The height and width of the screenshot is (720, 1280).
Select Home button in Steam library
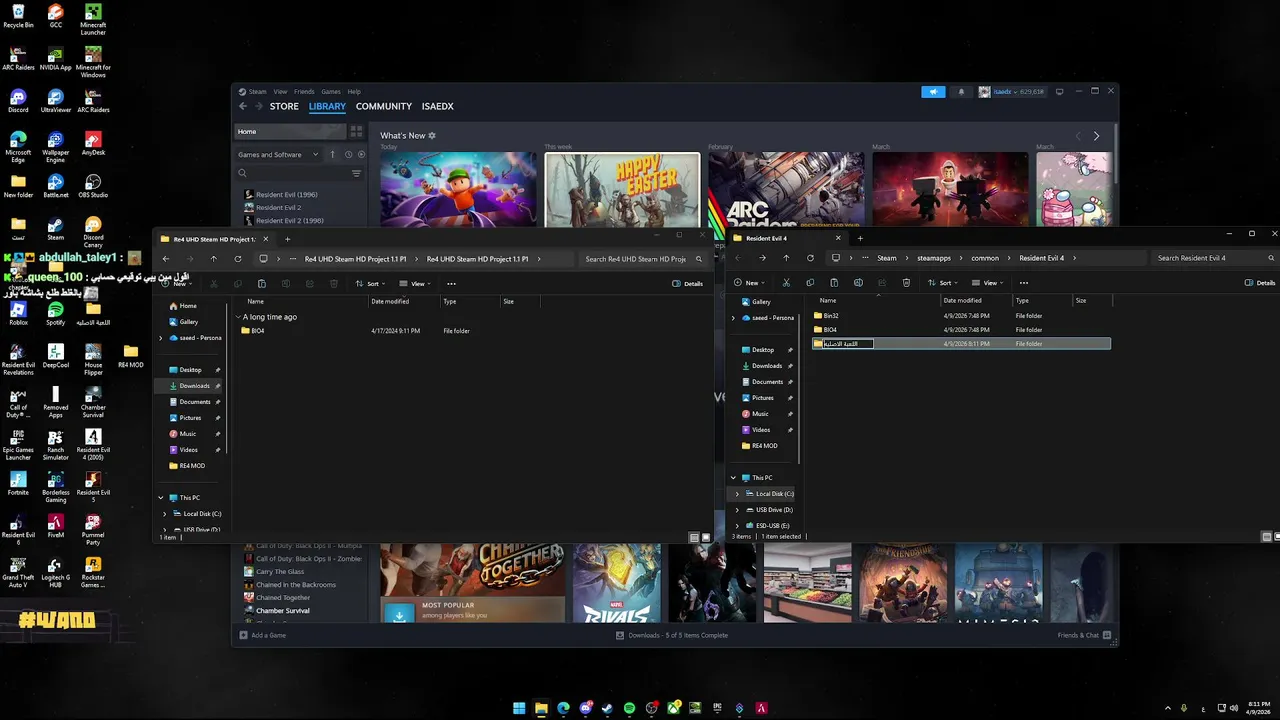coord(290,131)
